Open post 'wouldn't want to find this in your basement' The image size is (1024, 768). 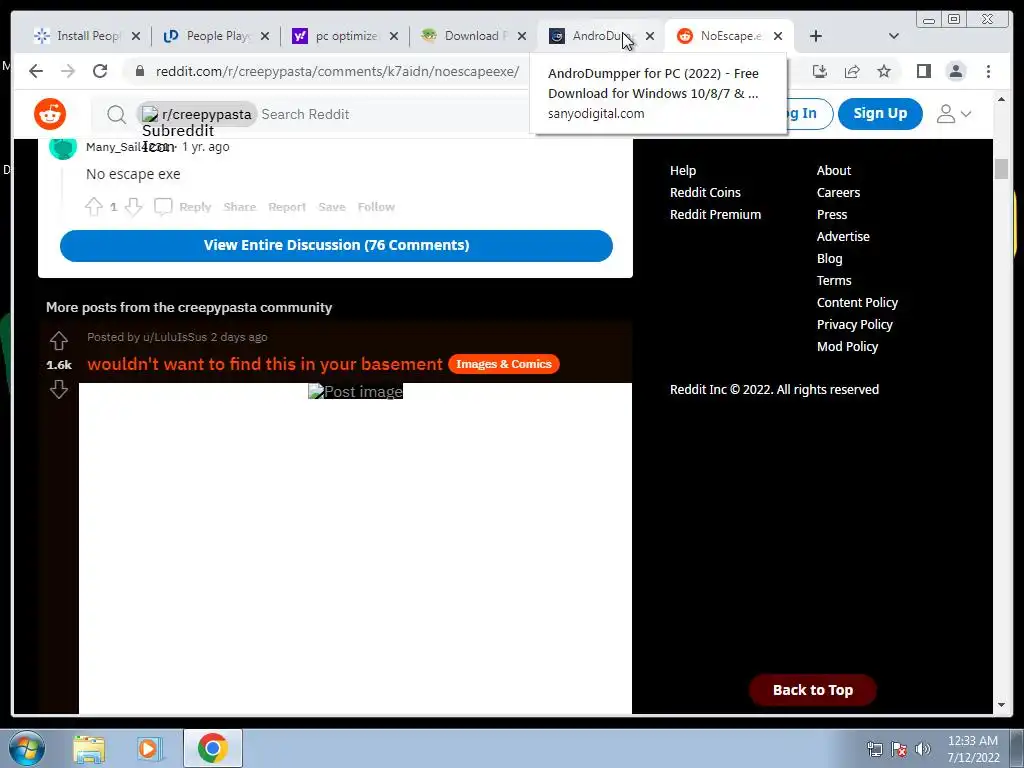click(264, 364)
